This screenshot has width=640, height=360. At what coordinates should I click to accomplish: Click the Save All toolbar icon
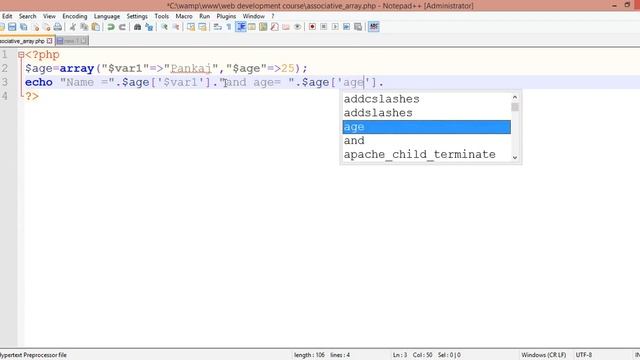click(24, 27)
